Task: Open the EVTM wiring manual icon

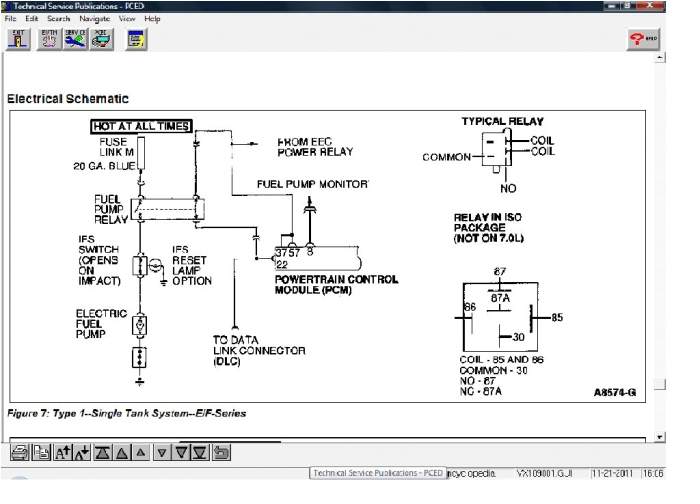Action: tap(47, 39)
